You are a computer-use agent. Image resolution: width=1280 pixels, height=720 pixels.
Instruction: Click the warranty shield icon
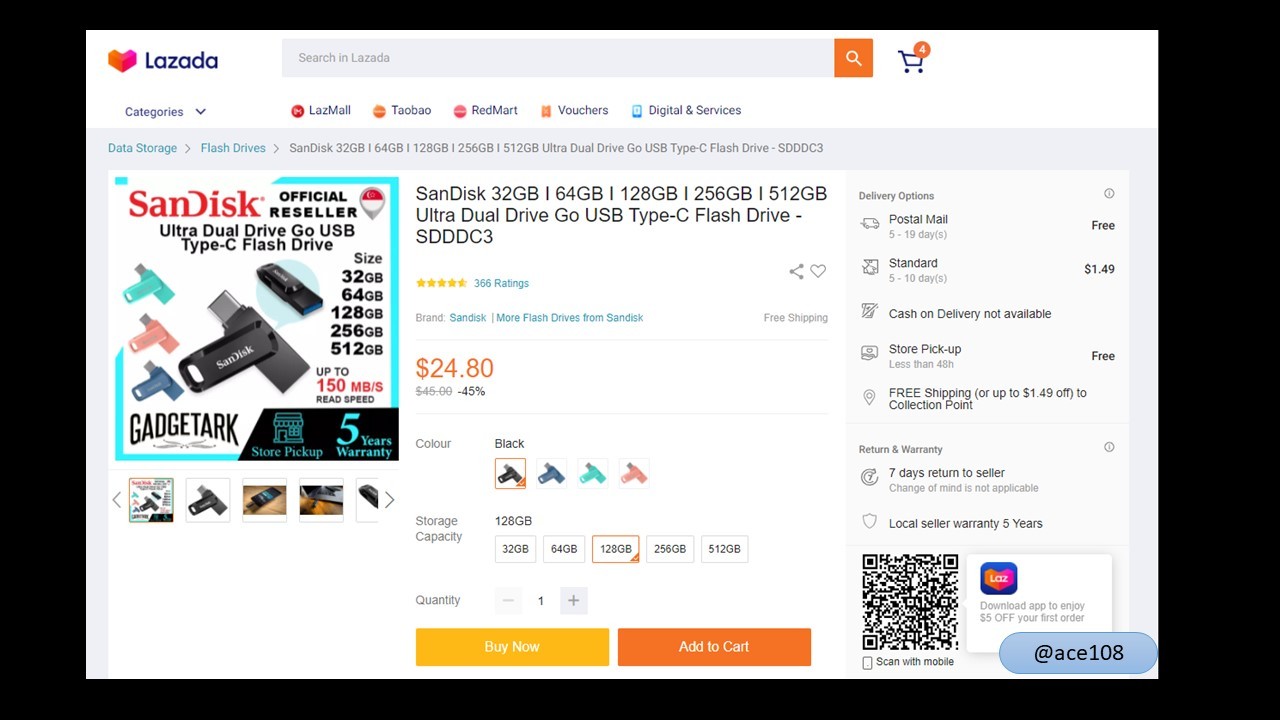[870, 522]
